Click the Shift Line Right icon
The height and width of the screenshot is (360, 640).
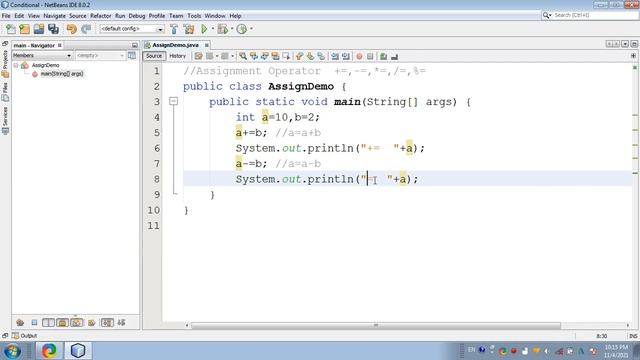[x=346, y=56]
